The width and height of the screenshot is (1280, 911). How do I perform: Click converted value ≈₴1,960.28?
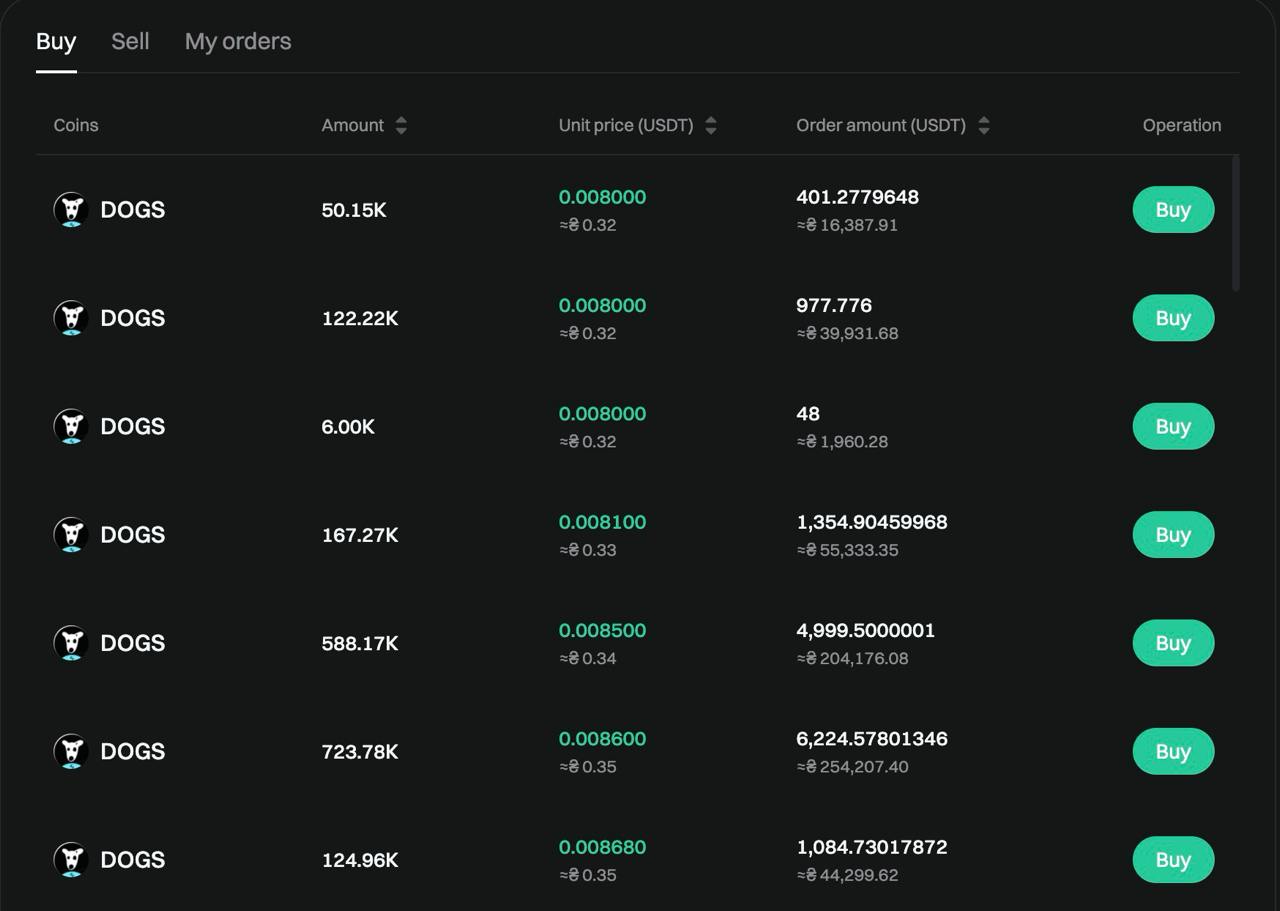(842, 442)
